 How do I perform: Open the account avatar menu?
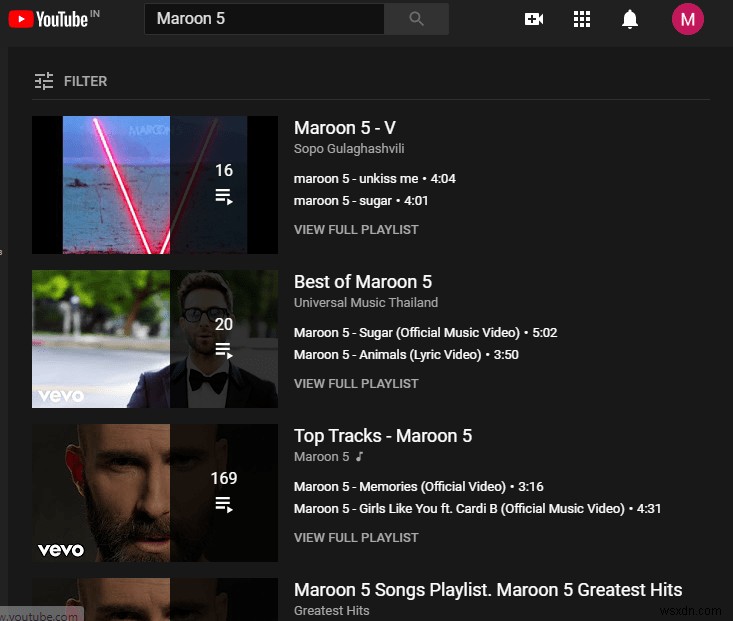(x=687, y=19)
